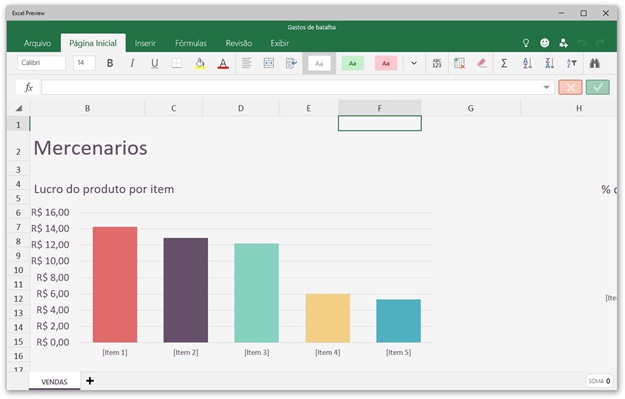The image size is (625, 399).
Task: Confirm entry with green checkmark button
Action: pyautogui.click(x=597, y=87)
